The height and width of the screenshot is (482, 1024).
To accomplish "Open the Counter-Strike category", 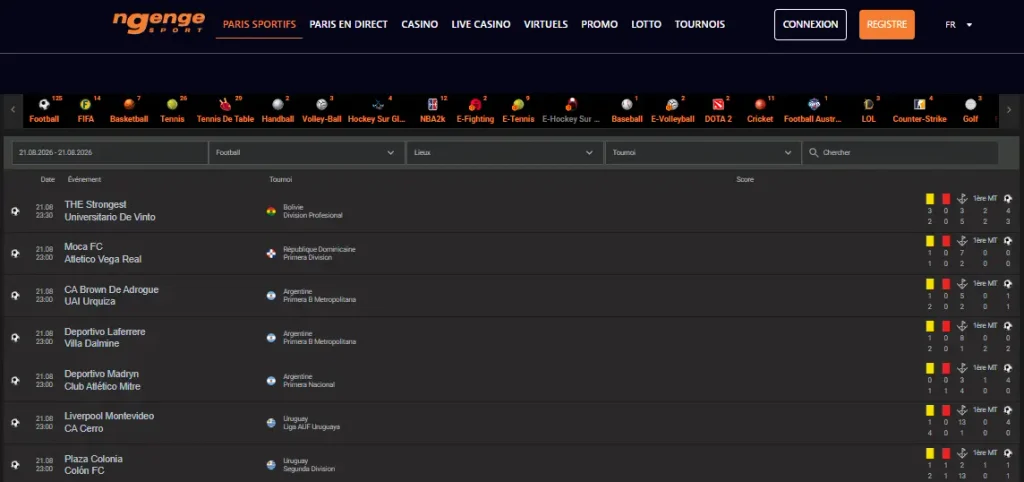I will click(920, 110).
